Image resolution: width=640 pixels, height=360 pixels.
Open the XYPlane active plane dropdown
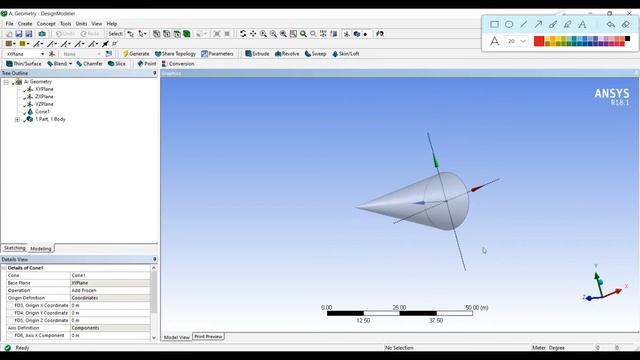pyautogui.click(x=42, y=54)
